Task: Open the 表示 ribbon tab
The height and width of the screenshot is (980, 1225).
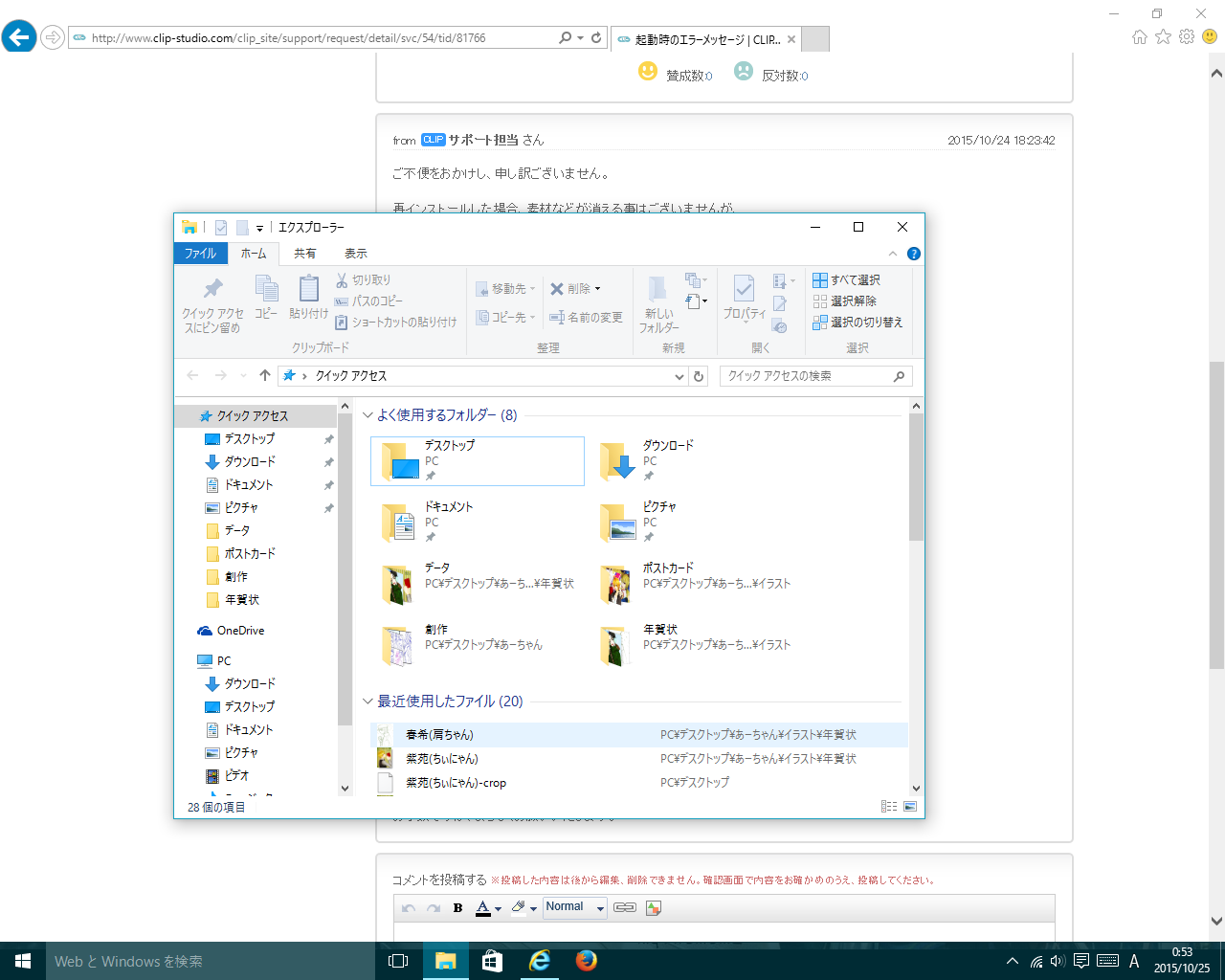Action: (x=356, y=254)
